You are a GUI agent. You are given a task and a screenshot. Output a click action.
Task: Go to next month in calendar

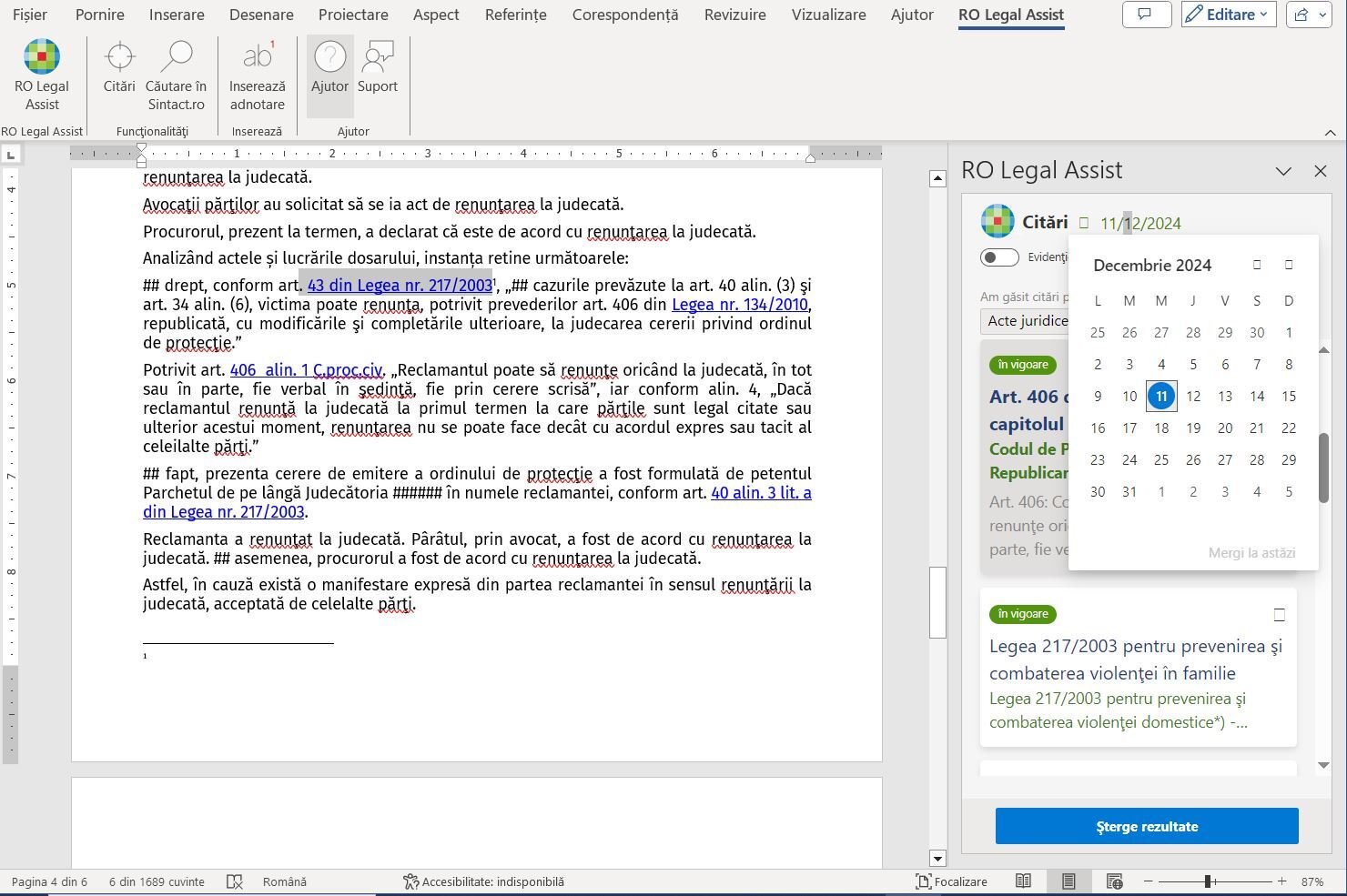[1289, 265]
